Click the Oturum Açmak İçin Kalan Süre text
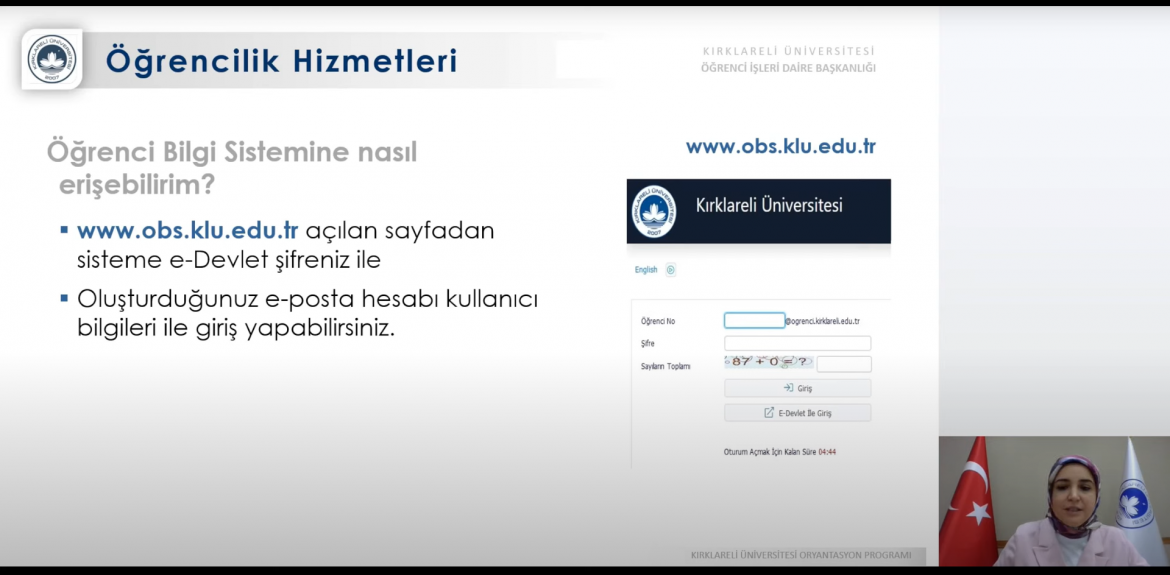 [770, 452]
